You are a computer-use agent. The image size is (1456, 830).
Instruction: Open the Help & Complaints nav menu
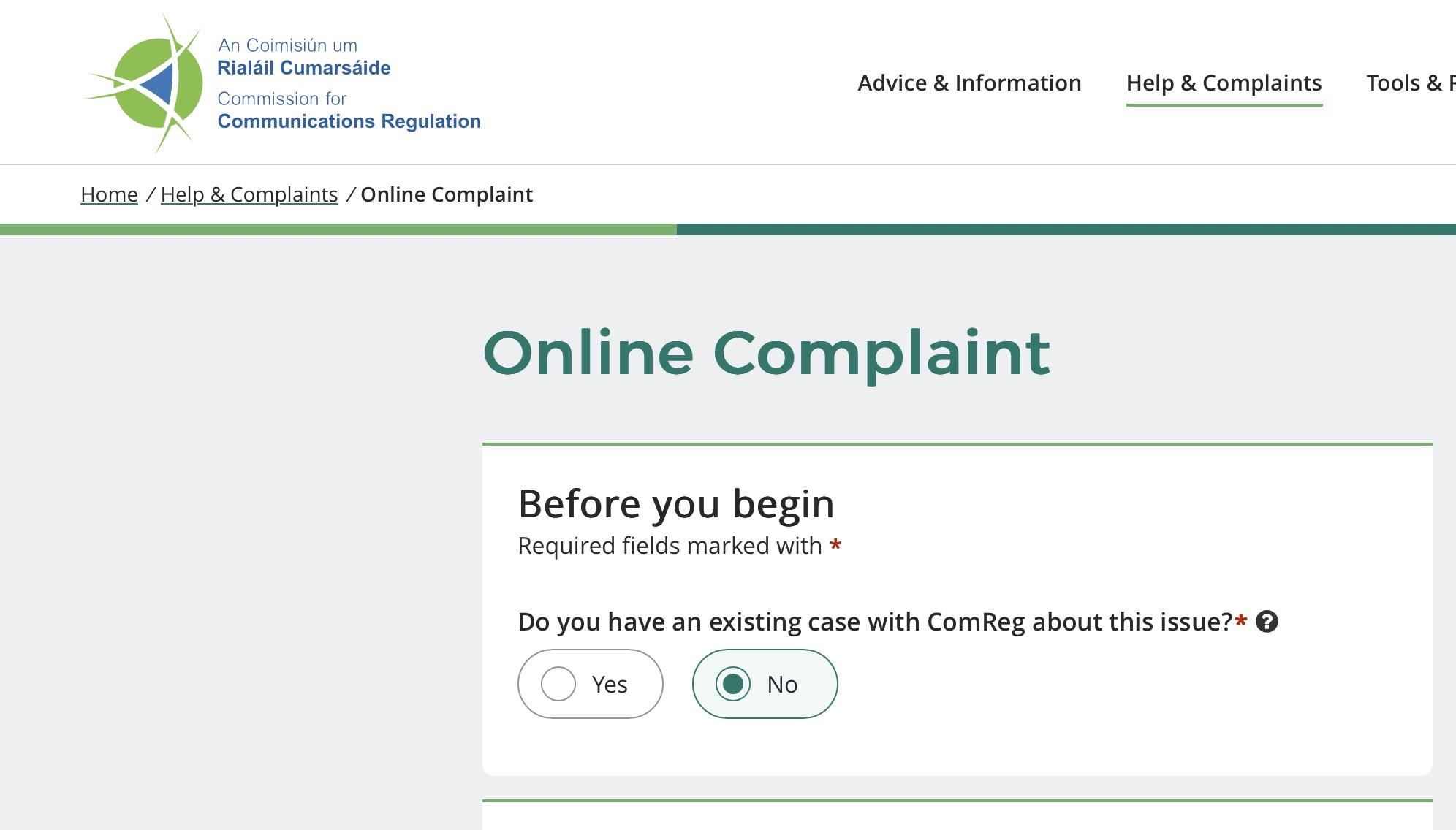pyautogui.click(x=1224, y=83)
